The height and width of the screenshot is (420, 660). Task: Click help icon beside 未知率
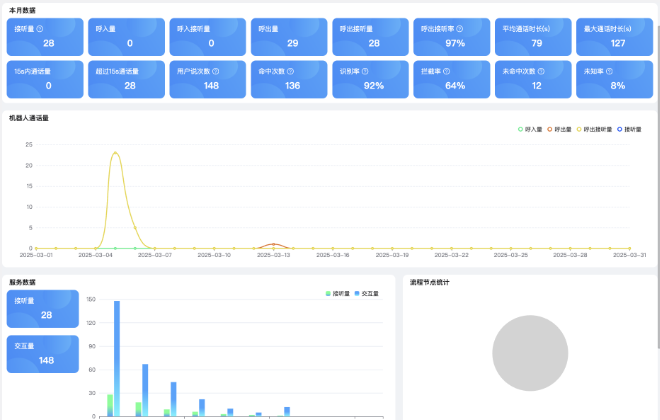(x=609, y=72)
